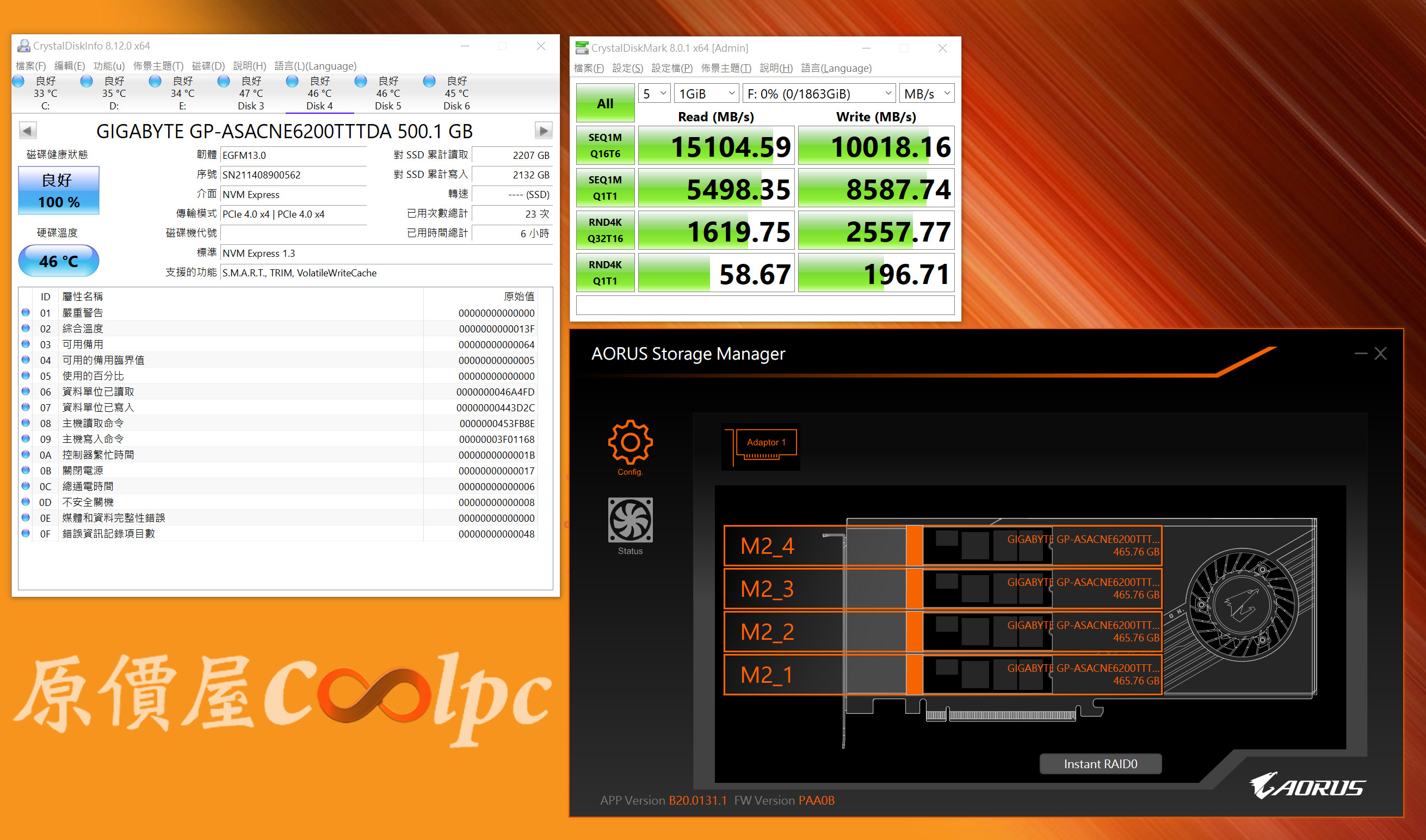Image resolution: width=1426 pixels, height=840 pixels.
Task: Select the M2_4 drive slot
Action: coord(942,546)
